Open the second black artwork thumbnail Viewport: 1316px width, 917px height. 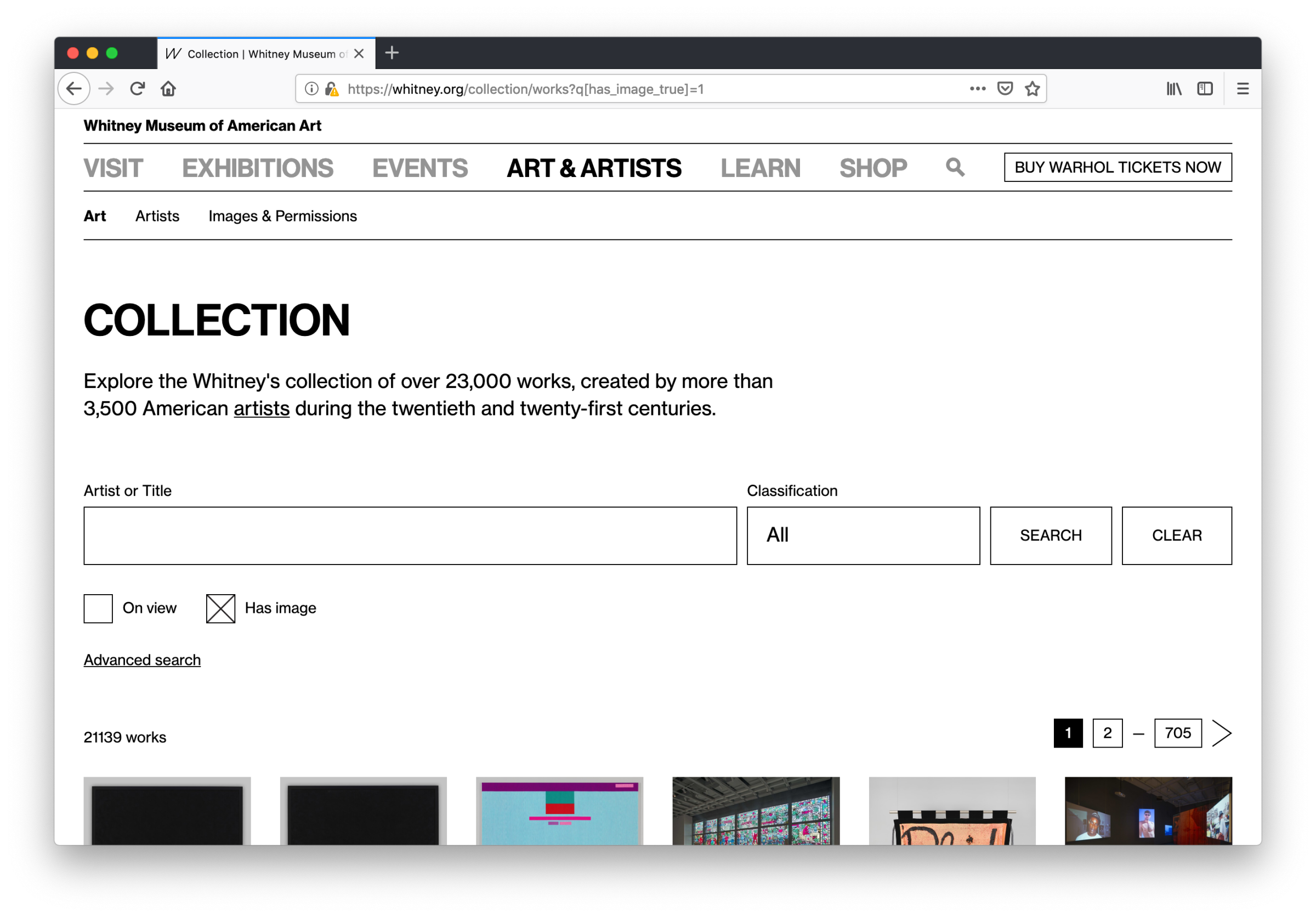tap(364, 811)
